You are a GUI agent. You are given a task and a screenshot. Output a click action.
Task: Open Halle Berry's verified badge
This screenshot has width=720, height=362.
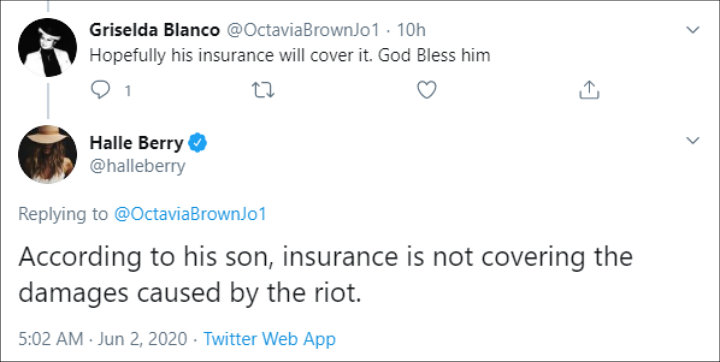(x=198, y=143)
